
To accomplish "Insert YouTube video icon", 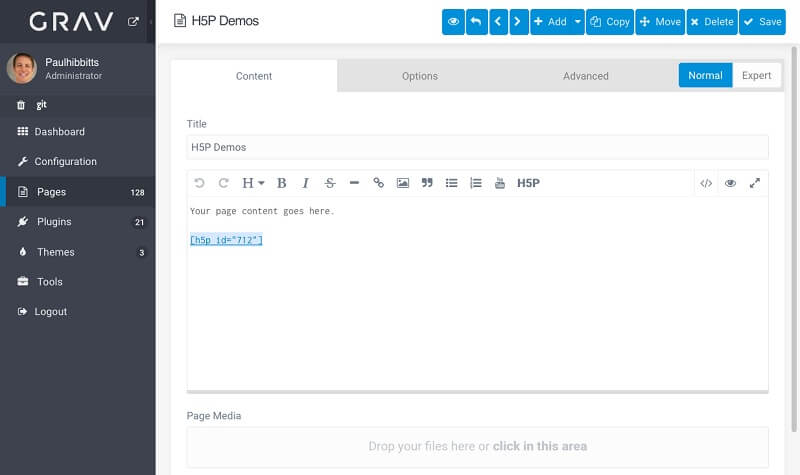I will point(500,183).
